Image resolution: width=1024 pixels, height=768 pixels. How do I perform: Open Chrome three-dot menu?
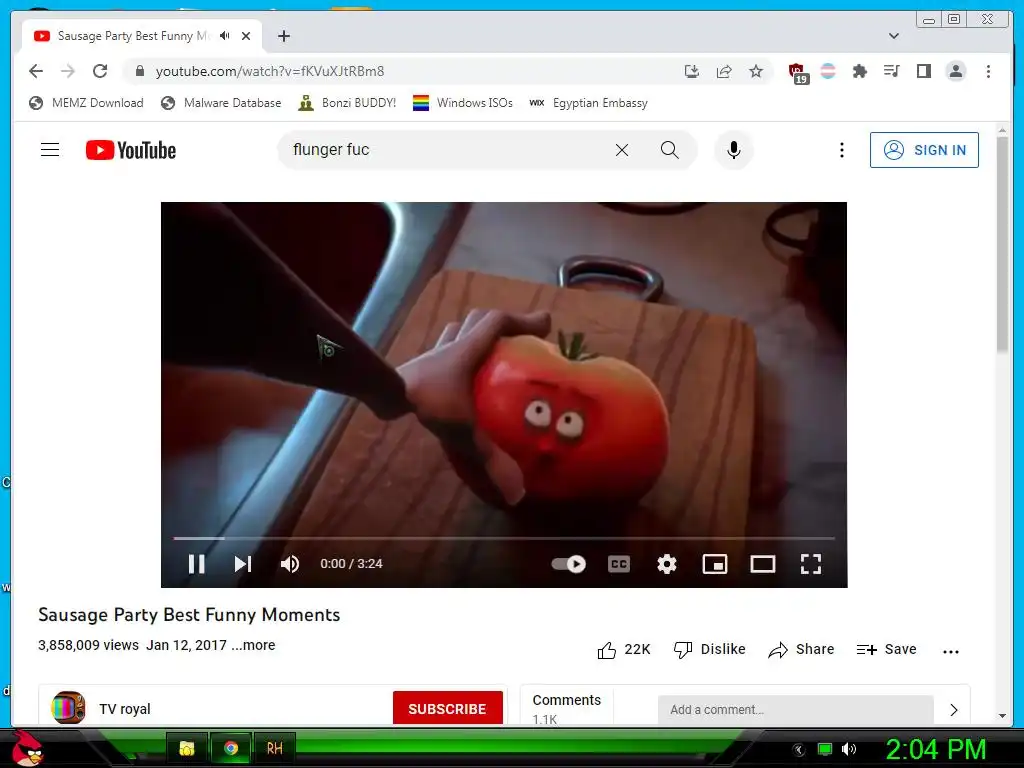click(x=988, y=71)
